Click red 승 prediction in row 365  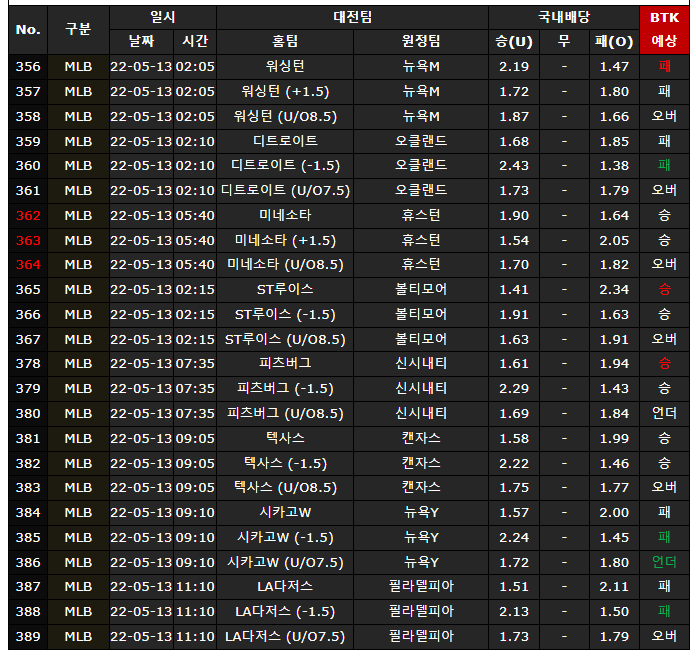click(664, 290)
